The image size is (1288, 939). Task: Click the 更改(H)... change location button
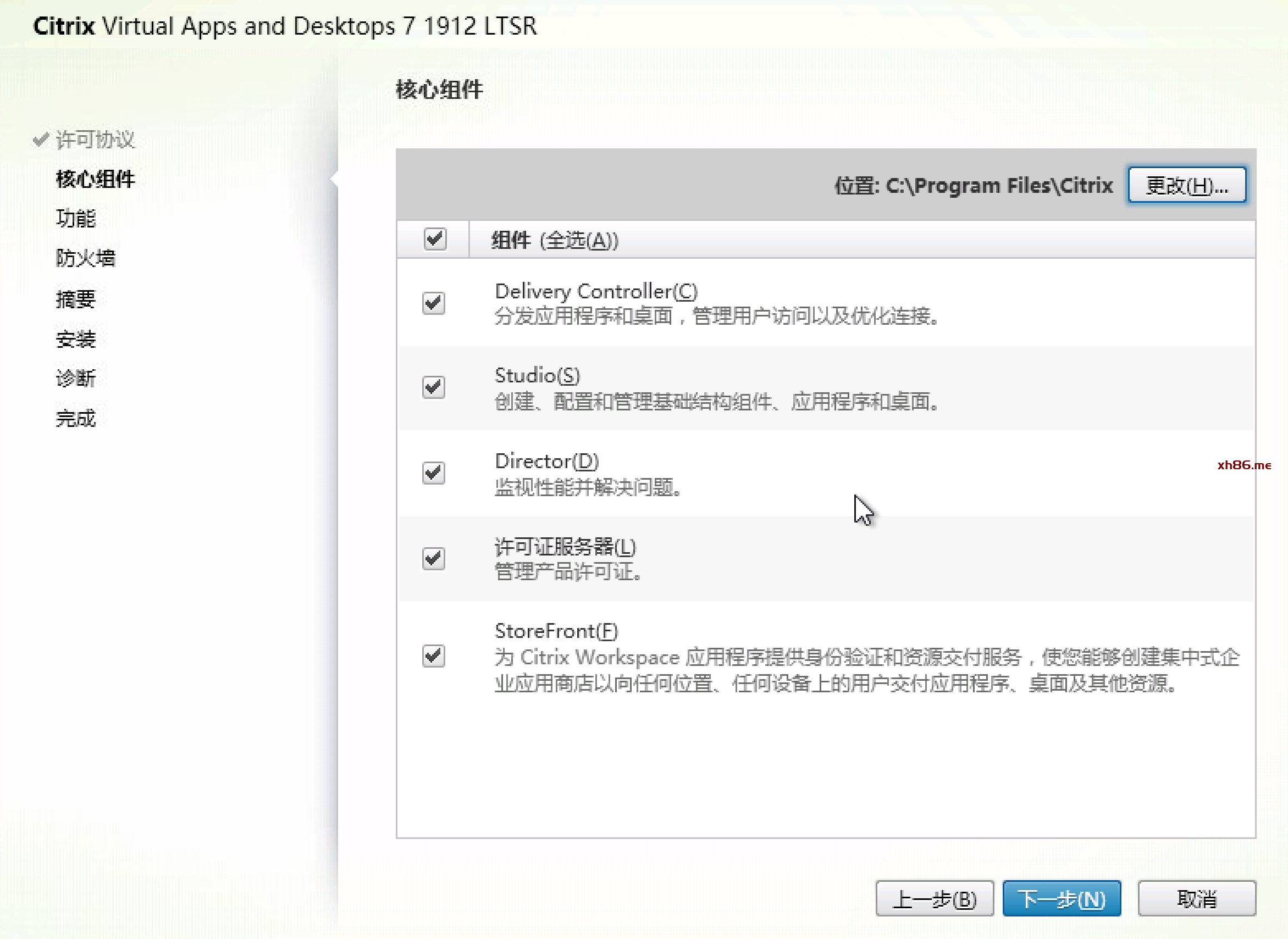click(1186, 185)
